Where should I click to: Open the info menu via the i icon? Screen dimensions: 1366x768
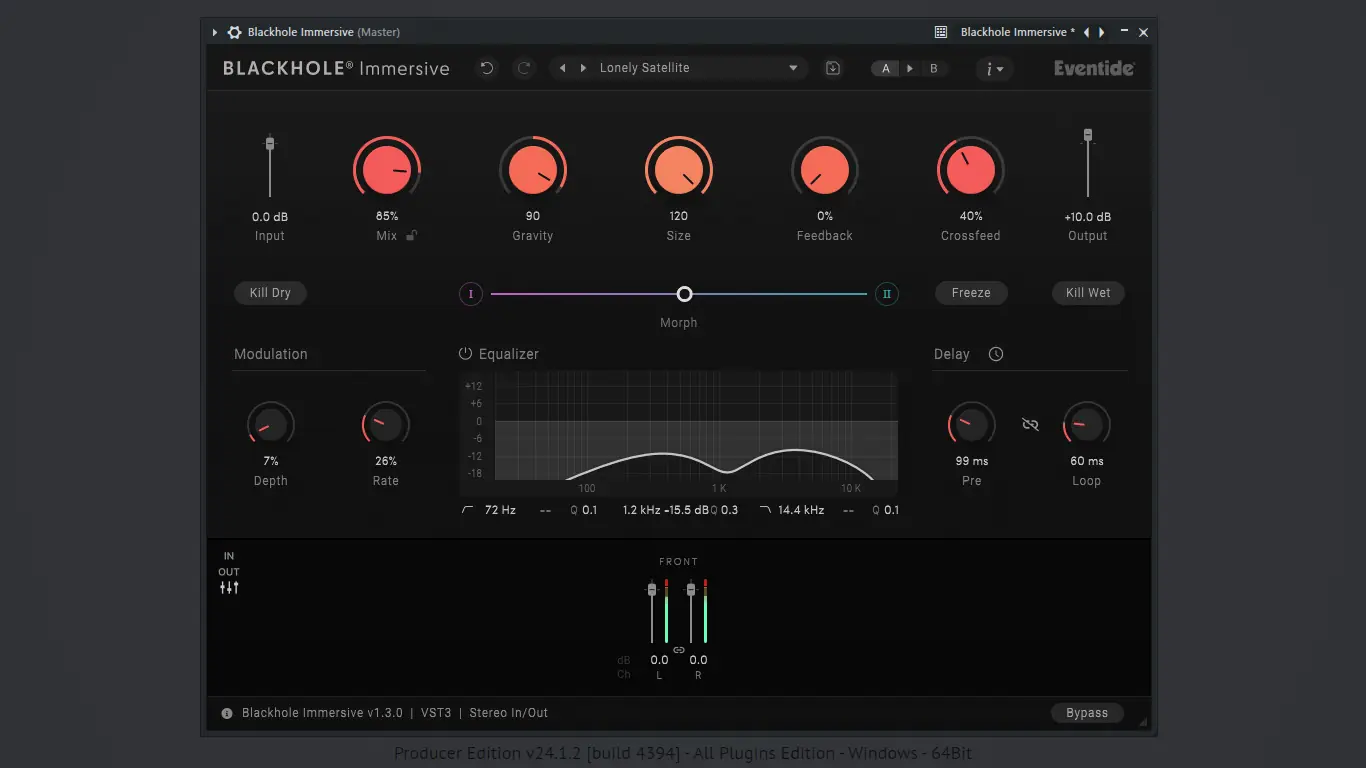[x=990, y=68]
